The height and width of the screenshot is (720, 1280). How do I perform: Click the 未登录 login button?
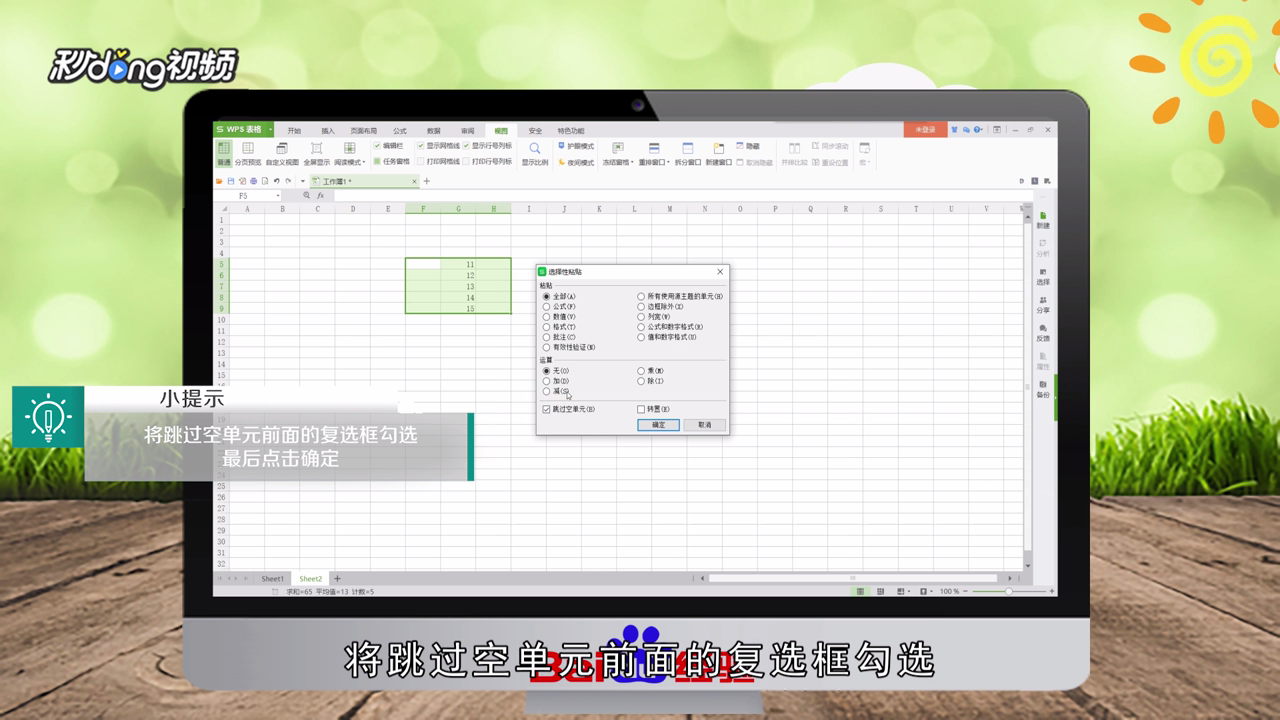pyautogui.click(x=925, y=130)
